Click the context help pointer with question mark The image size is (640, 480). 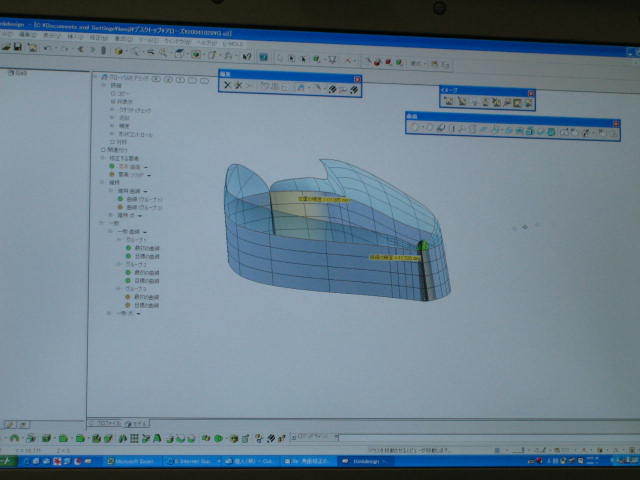click(247, 56)
